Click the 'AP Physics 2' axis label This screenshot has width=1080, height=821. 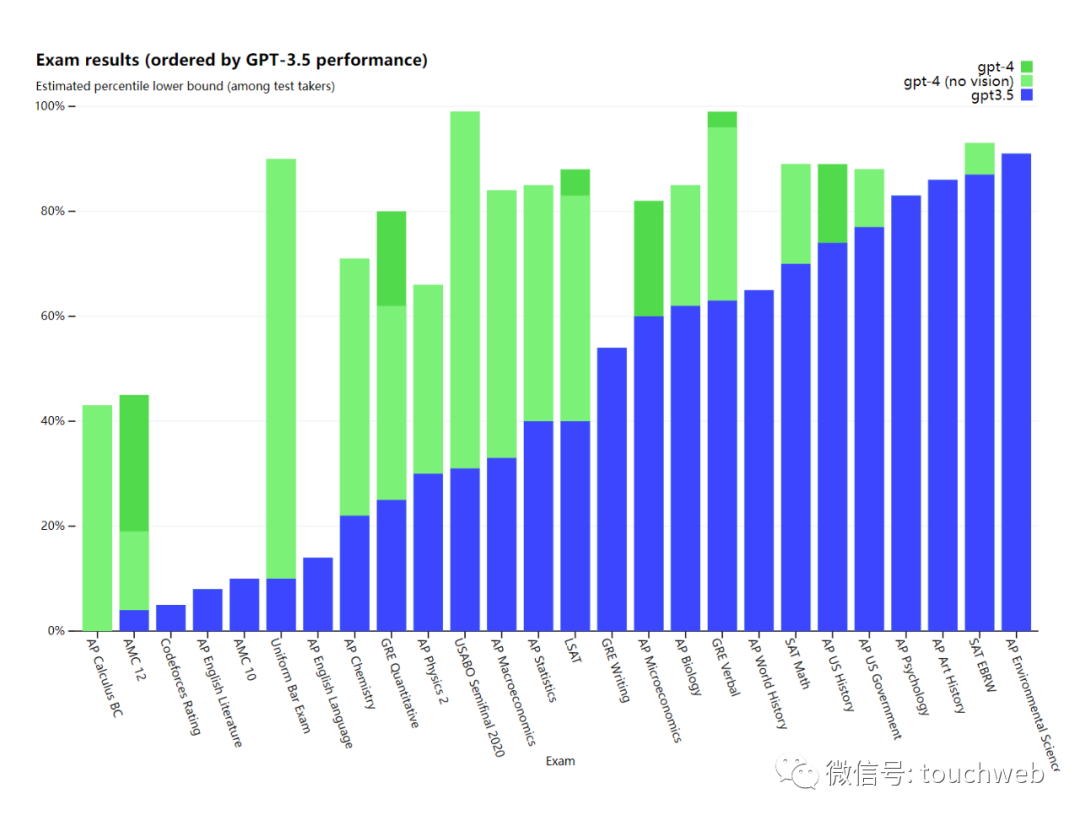(x=433, y=671)
